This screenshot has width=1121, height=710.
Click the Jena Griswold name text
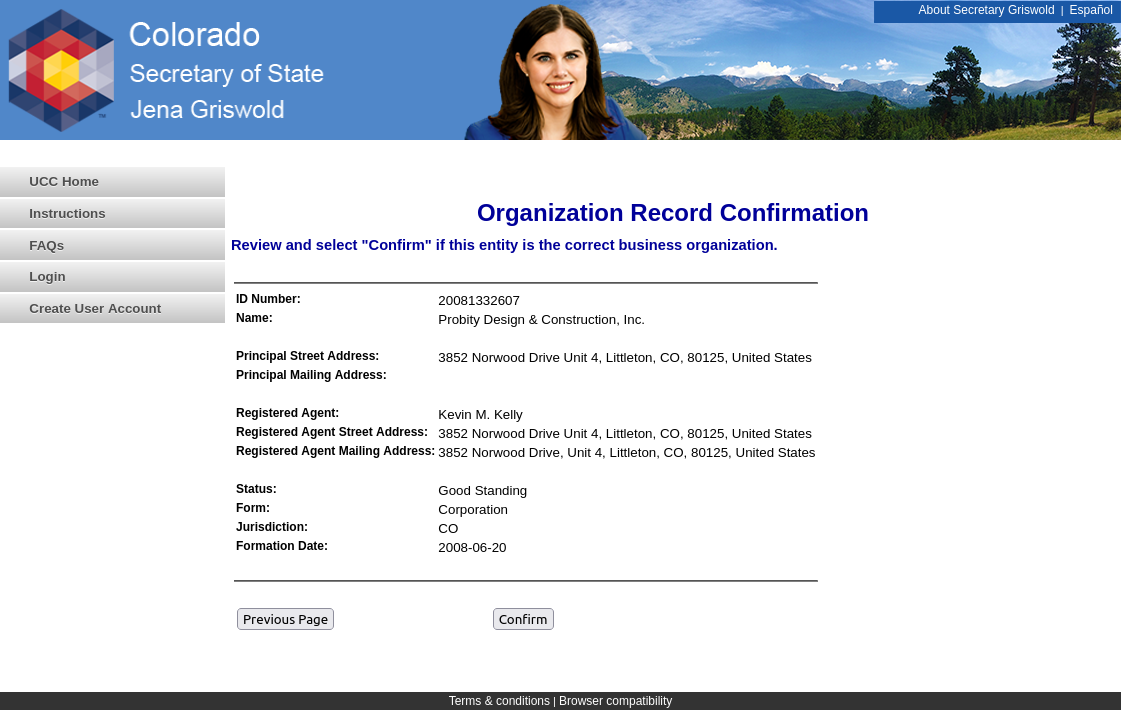pos(207,109)
